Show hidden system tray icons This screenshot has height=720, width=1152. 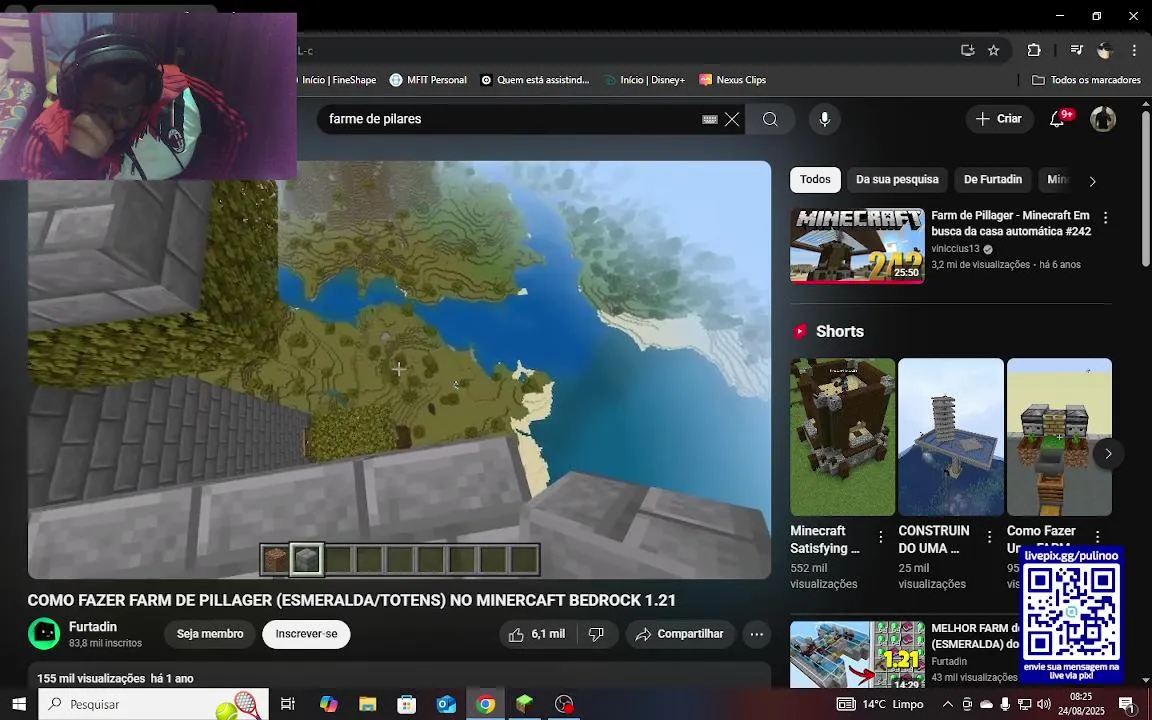[948, 704]
